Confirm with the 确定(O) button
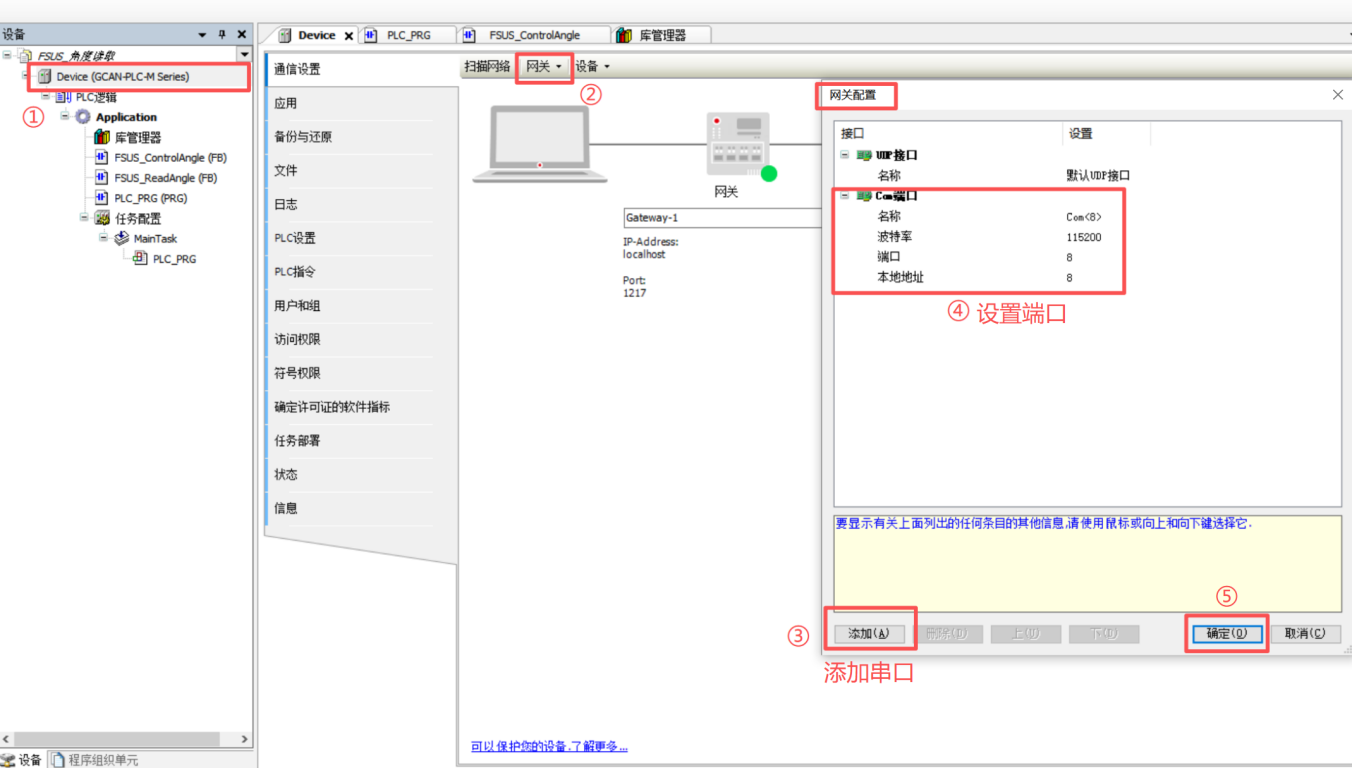 [x=1226, y=634]
